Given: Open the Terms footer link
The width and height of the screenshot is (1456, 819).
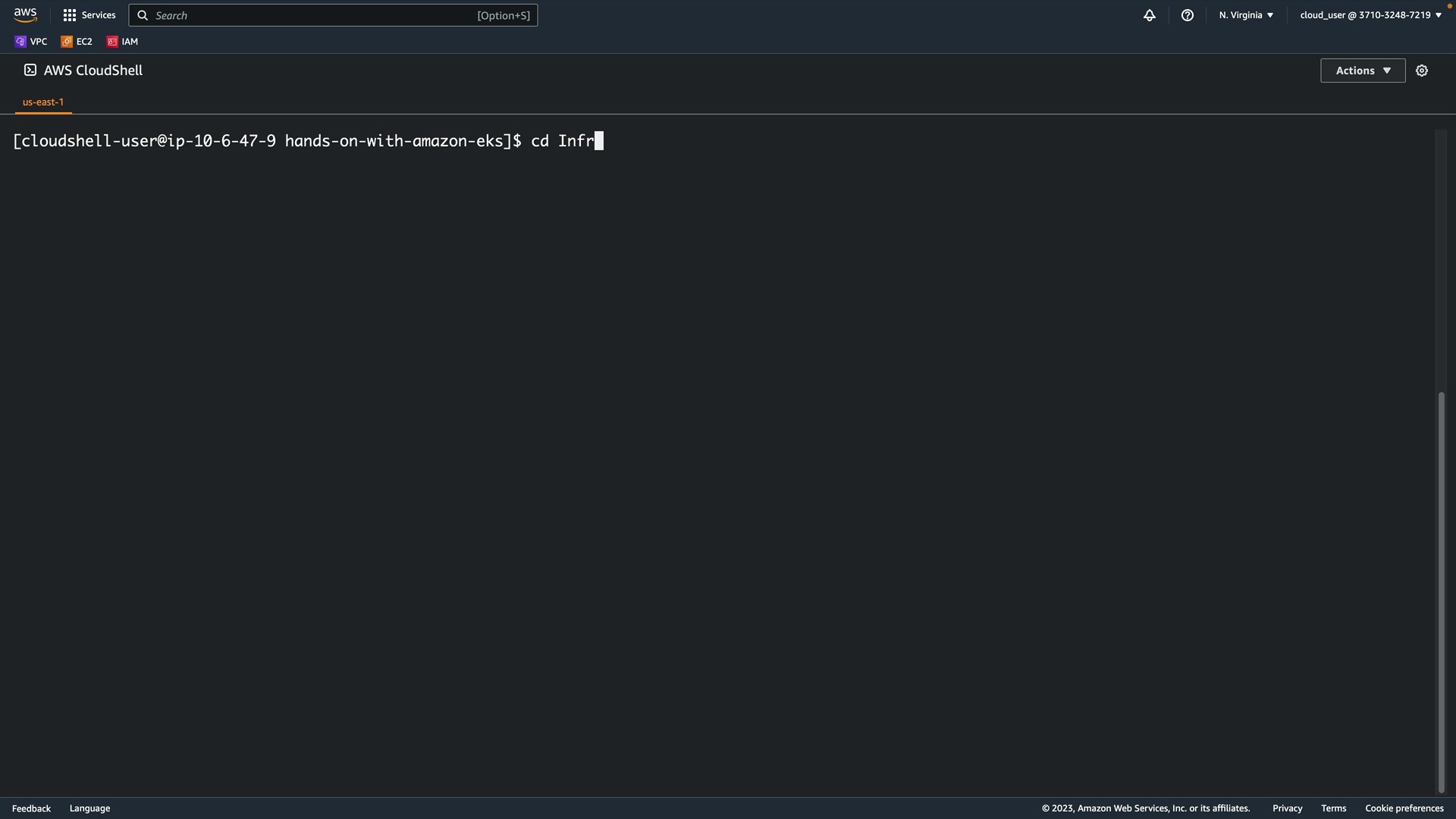Looking at the screenshot, I should 1333,808.
